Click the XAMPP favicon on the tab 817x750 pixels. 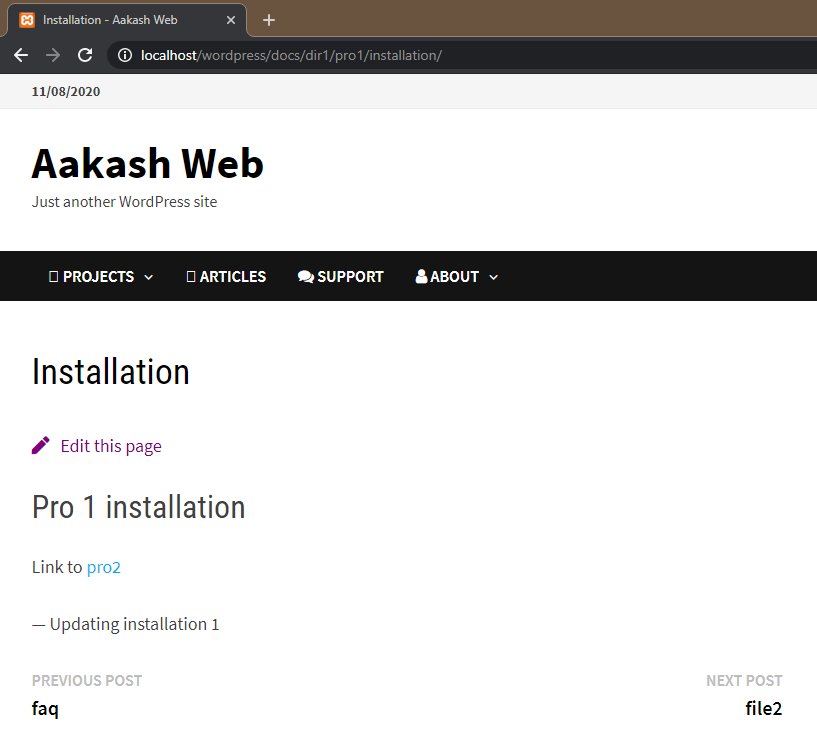point(27,20)
